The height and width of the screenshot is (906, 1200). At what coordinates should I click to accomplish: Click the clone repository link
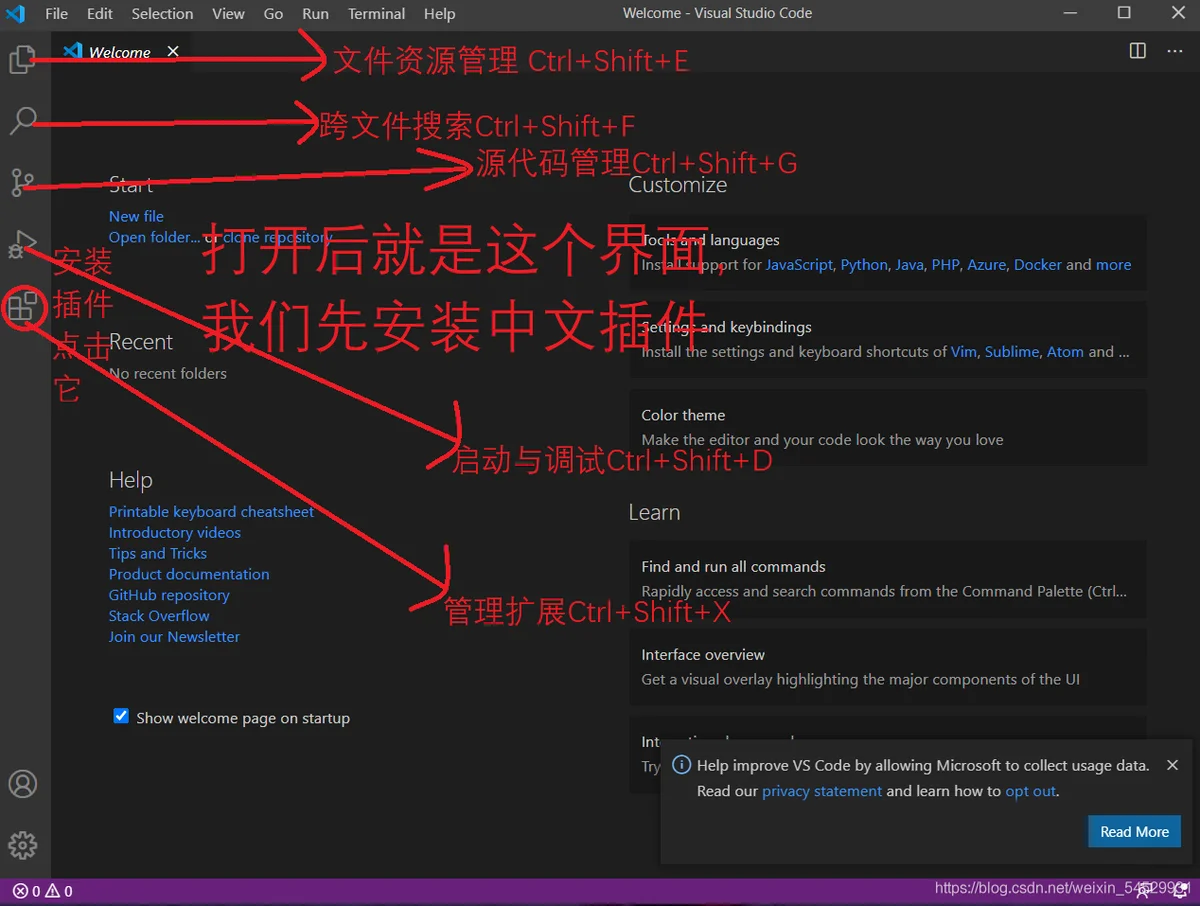[278, 237]
